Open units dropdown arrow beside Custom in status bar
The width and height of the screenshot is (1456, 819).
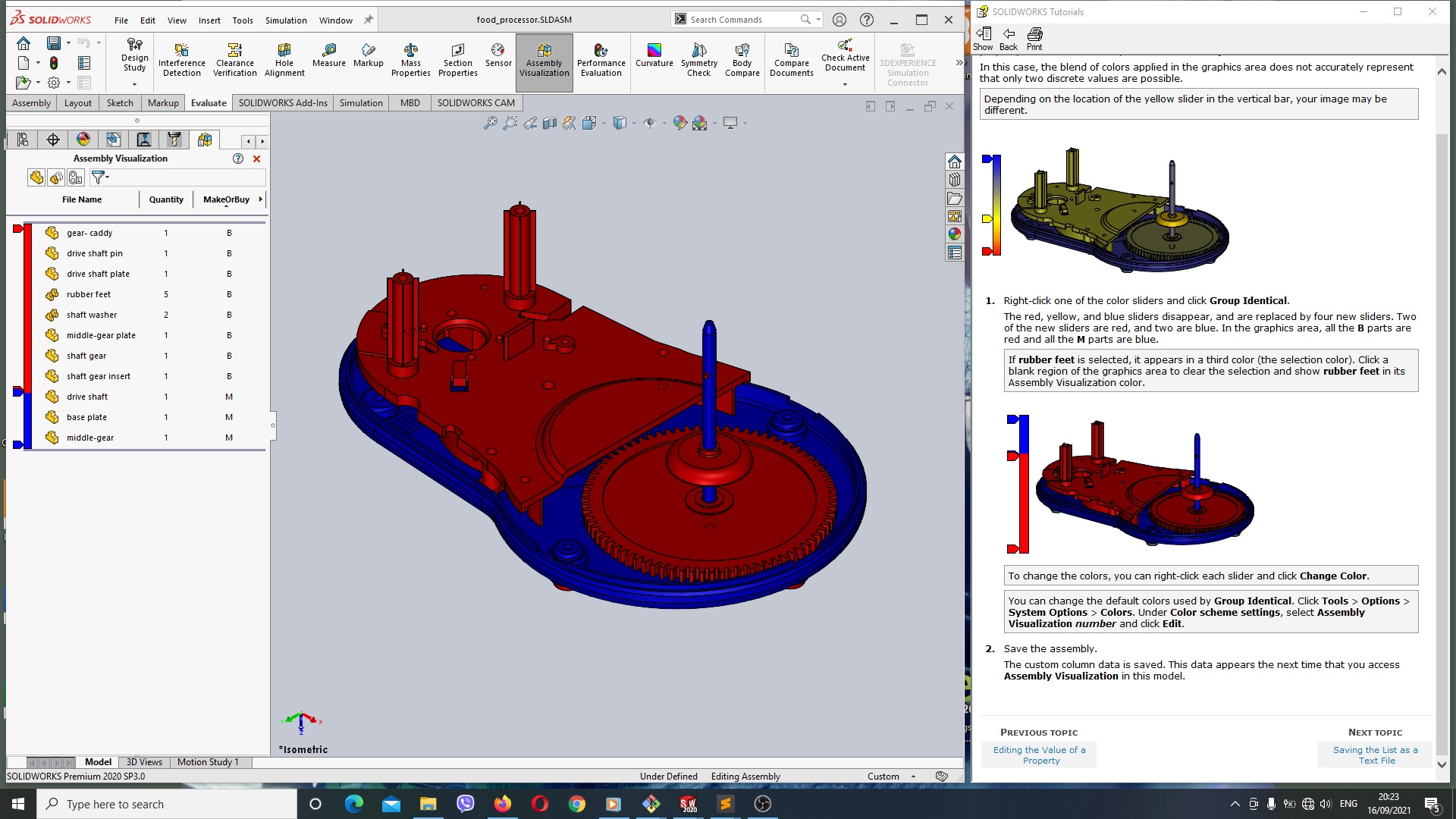(913, 776)
